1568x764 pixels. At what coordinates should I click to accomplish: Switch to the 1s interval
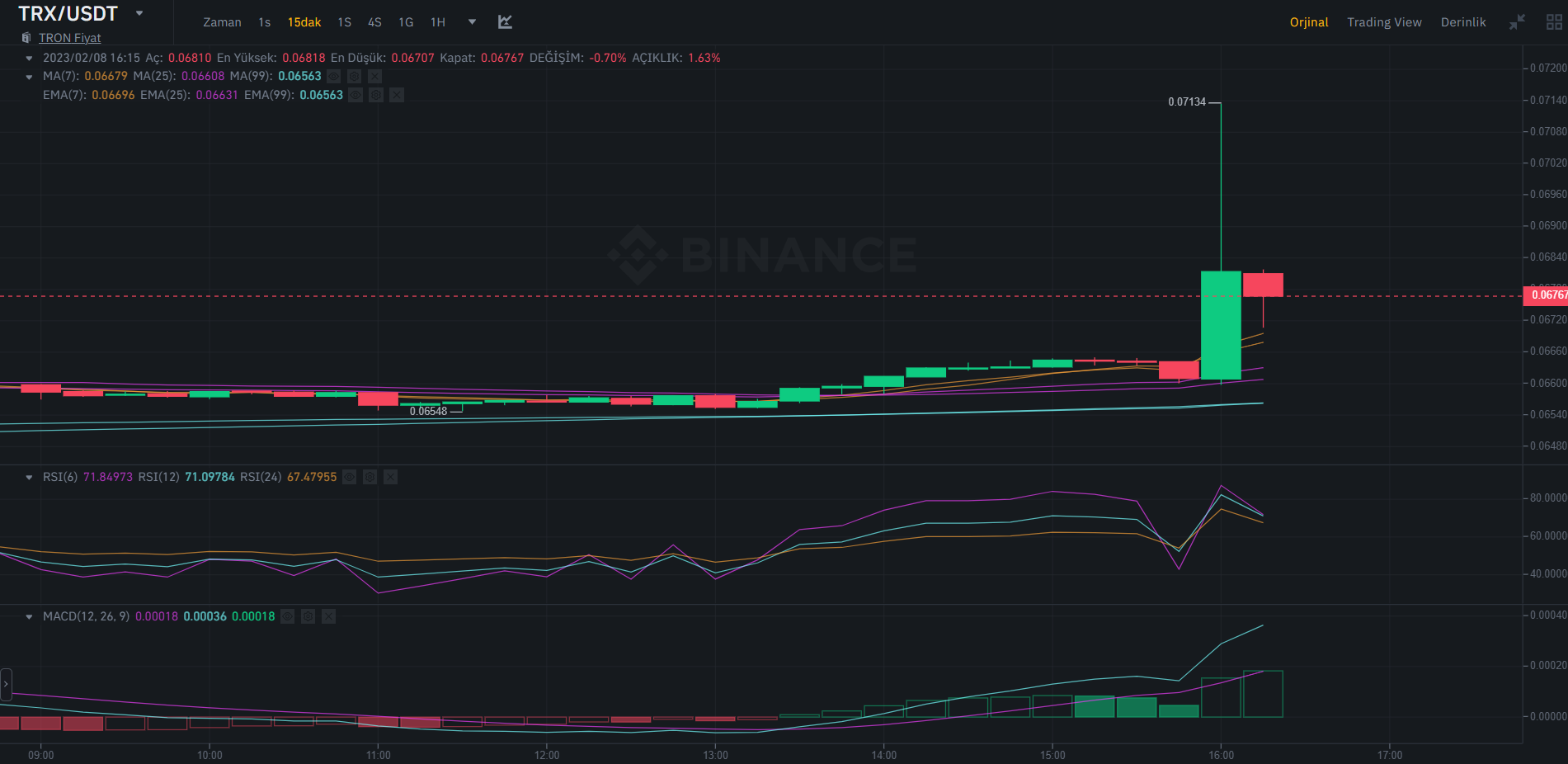coord(264,22)
